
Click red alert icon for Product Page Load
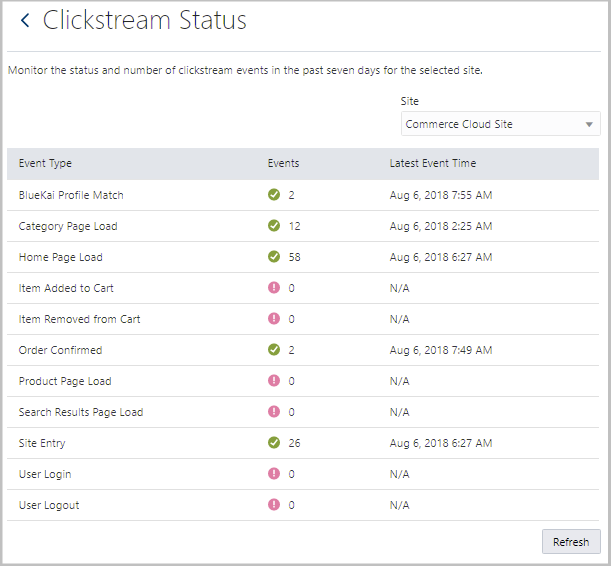coord(274,381)
